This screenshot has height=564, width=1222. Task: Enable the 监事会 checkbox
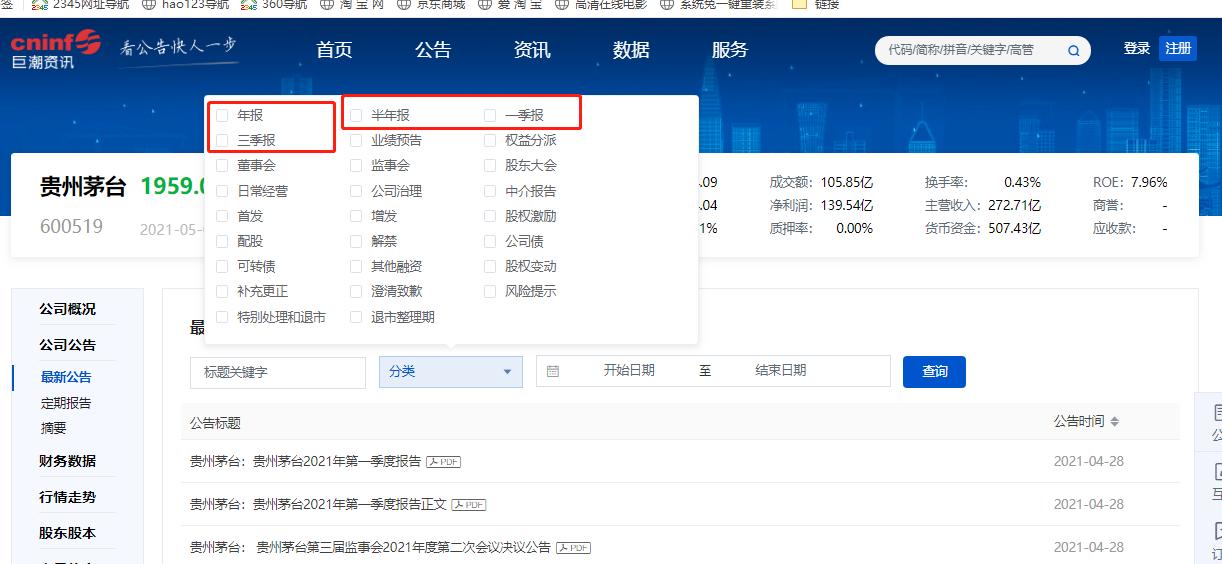click(356, 166)
